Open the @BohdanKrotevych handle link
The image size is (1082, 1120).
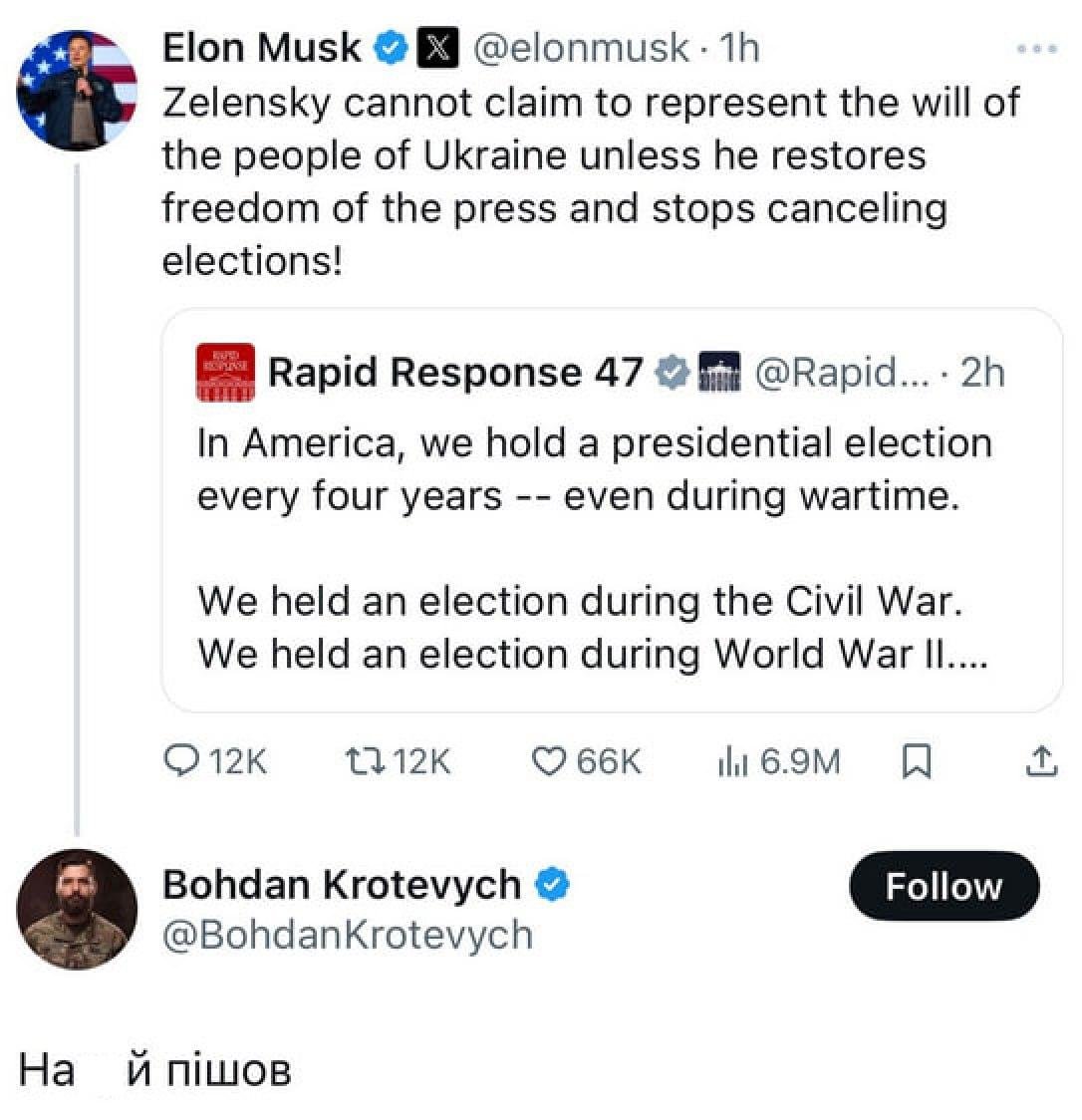click(348, 936)
